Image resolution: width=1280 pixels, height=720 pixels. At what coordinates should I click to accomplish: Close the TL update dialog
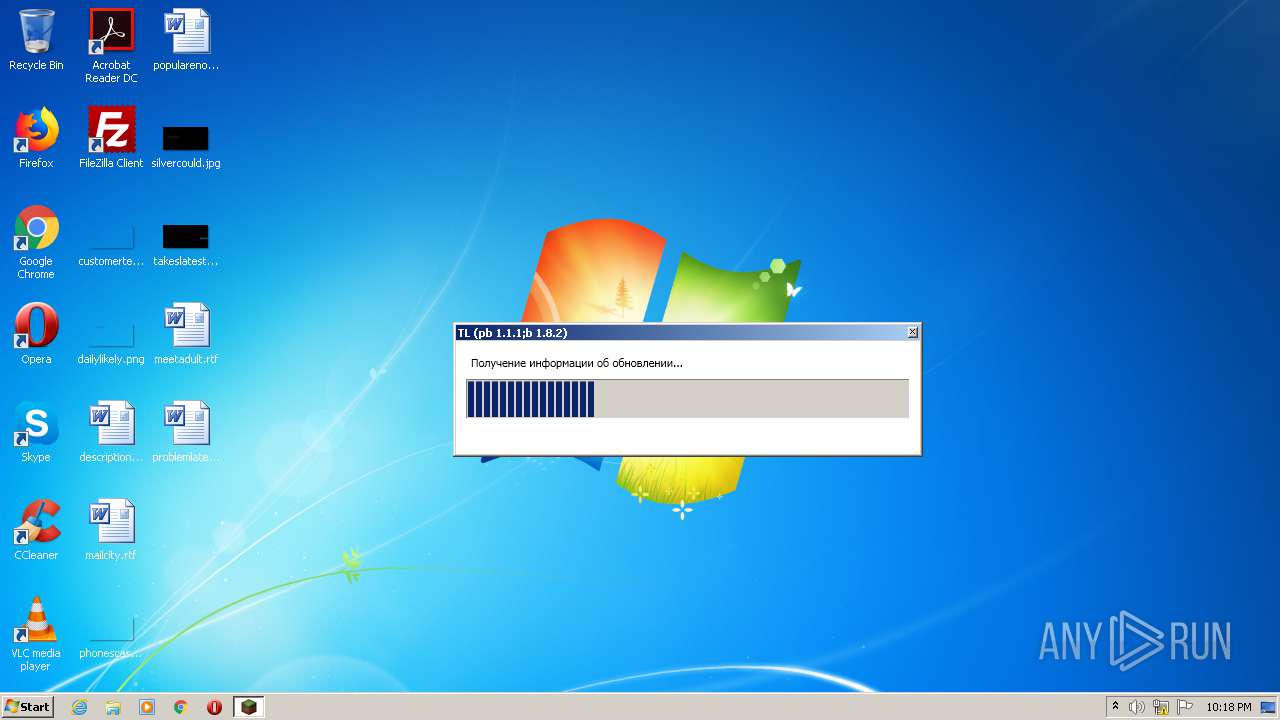pos(912,332)
